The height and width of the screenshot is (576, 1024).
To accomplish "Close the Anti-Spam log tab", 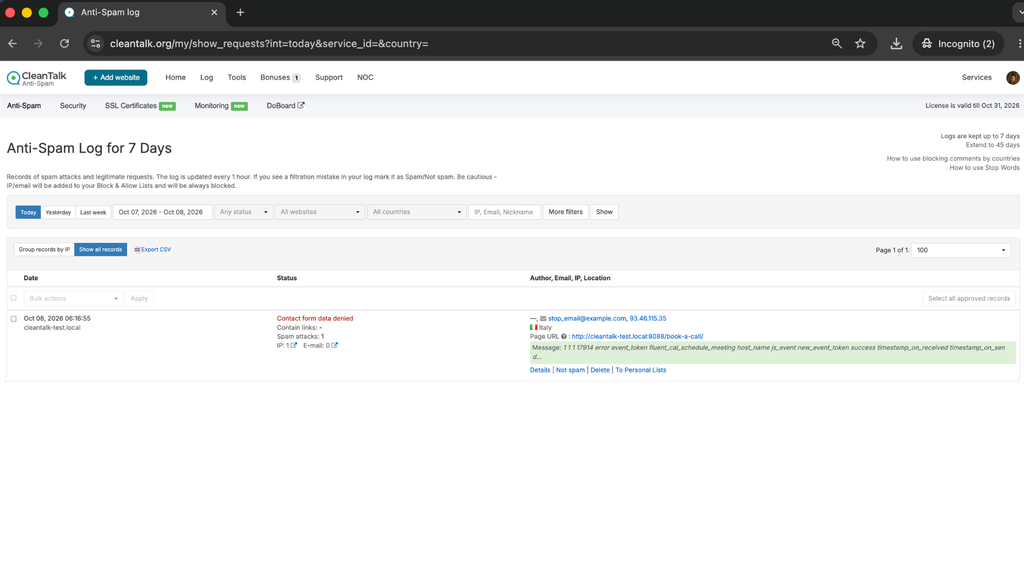I will click(x=214, y=12).
